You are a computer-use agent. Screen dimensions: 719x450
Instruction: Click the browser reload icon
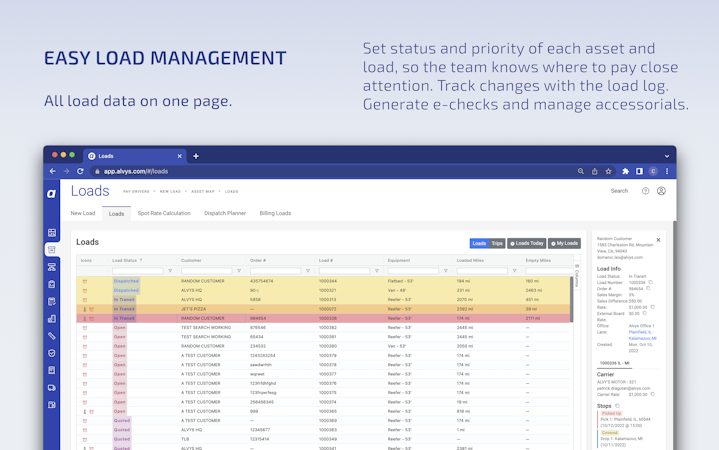[x=80, y=171]
